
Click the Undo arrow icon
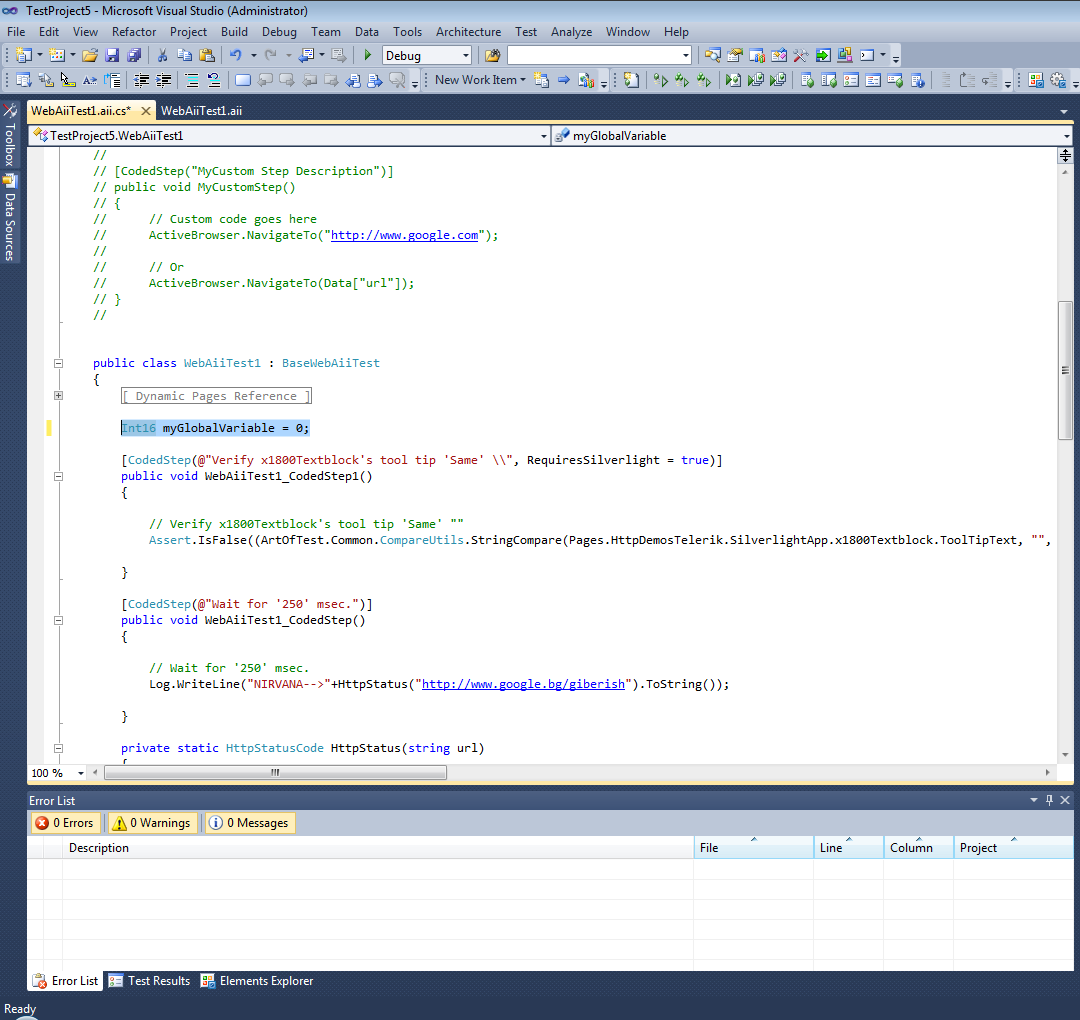235,56
